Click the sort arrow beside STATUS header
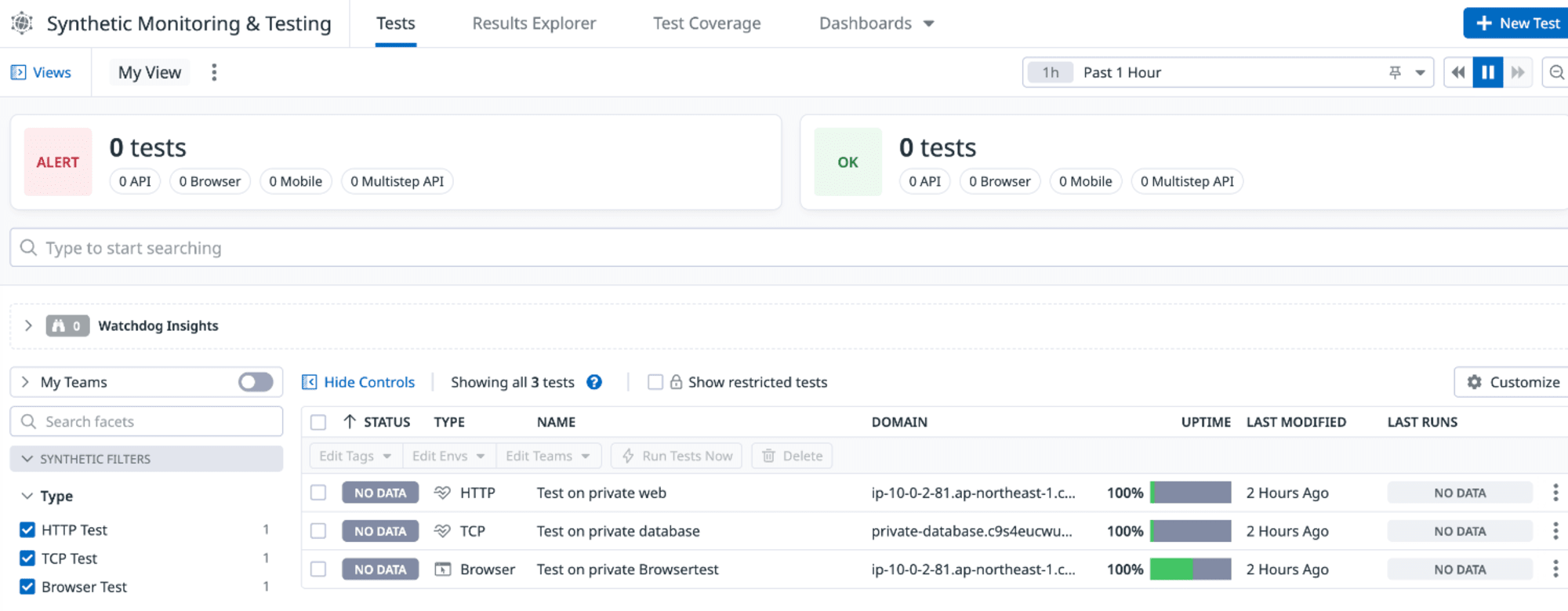The height and width of the screenshot is (611, 1568). 350,422
